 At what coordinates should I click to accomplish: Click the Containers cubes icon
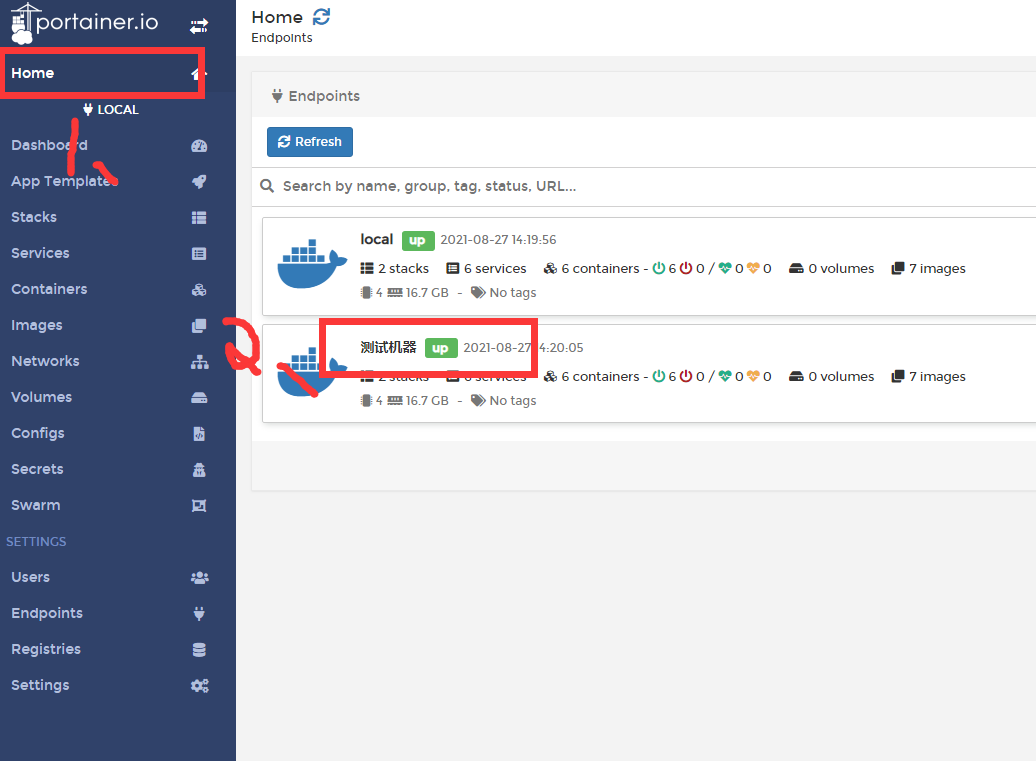pyautogui.click(x=199, y=290)
